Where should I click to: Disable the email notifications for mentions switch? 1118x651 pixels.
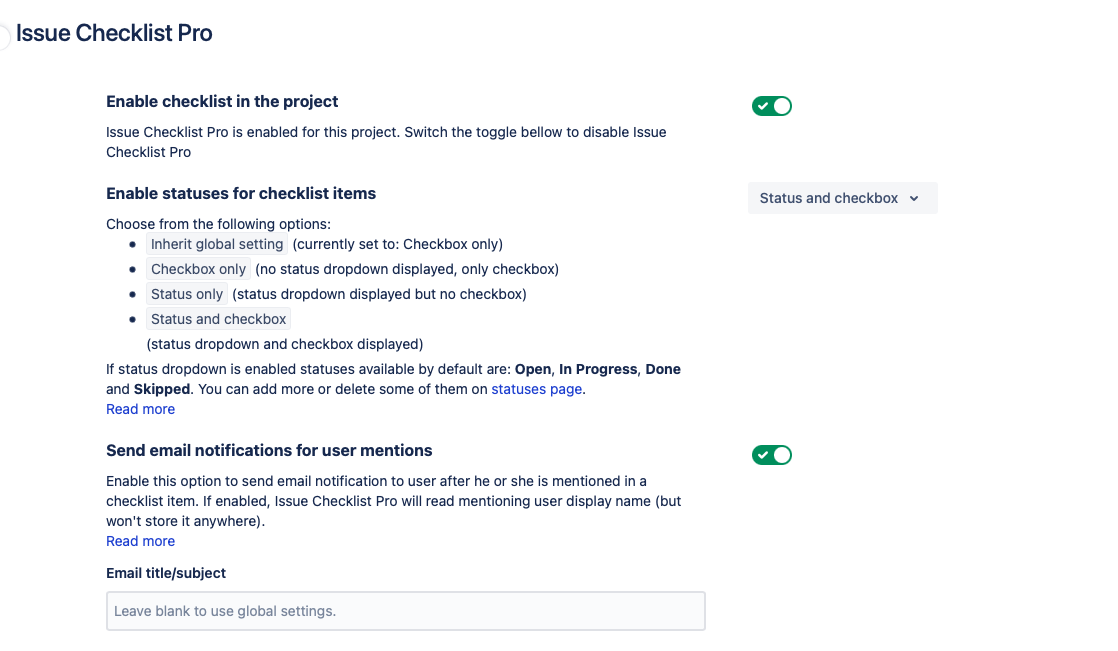[771, 455]
